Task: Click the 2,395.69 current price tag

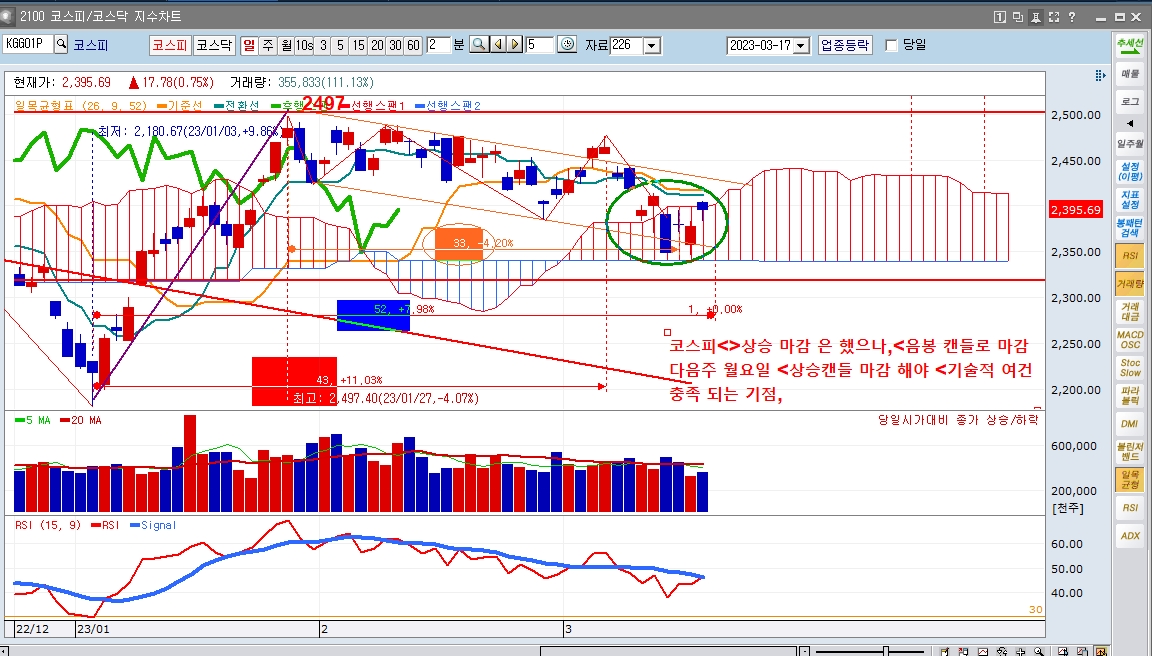Action: (x=1076, y=209)
